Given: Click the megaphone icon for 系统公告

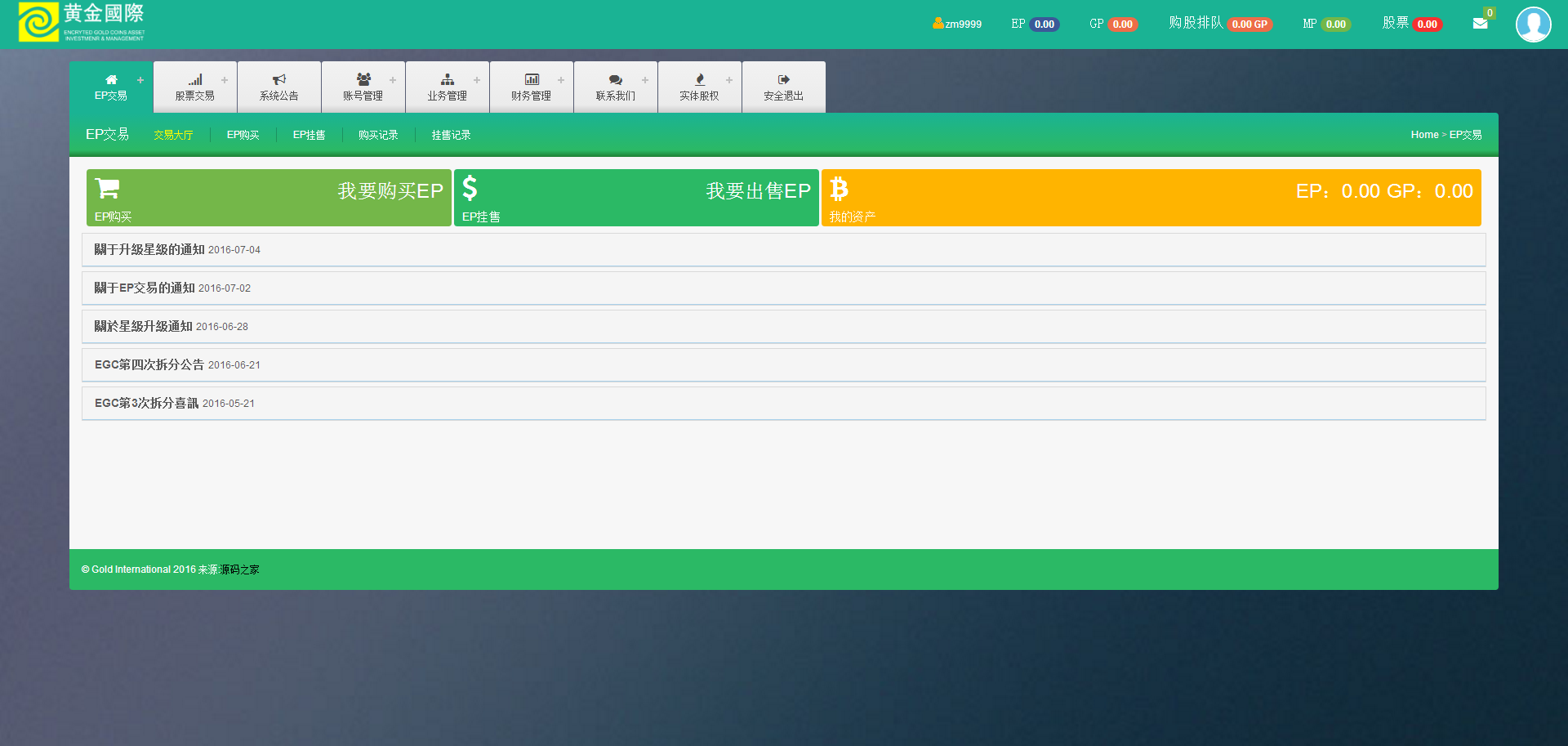Looking at the screenshot, I should [279, 79].
